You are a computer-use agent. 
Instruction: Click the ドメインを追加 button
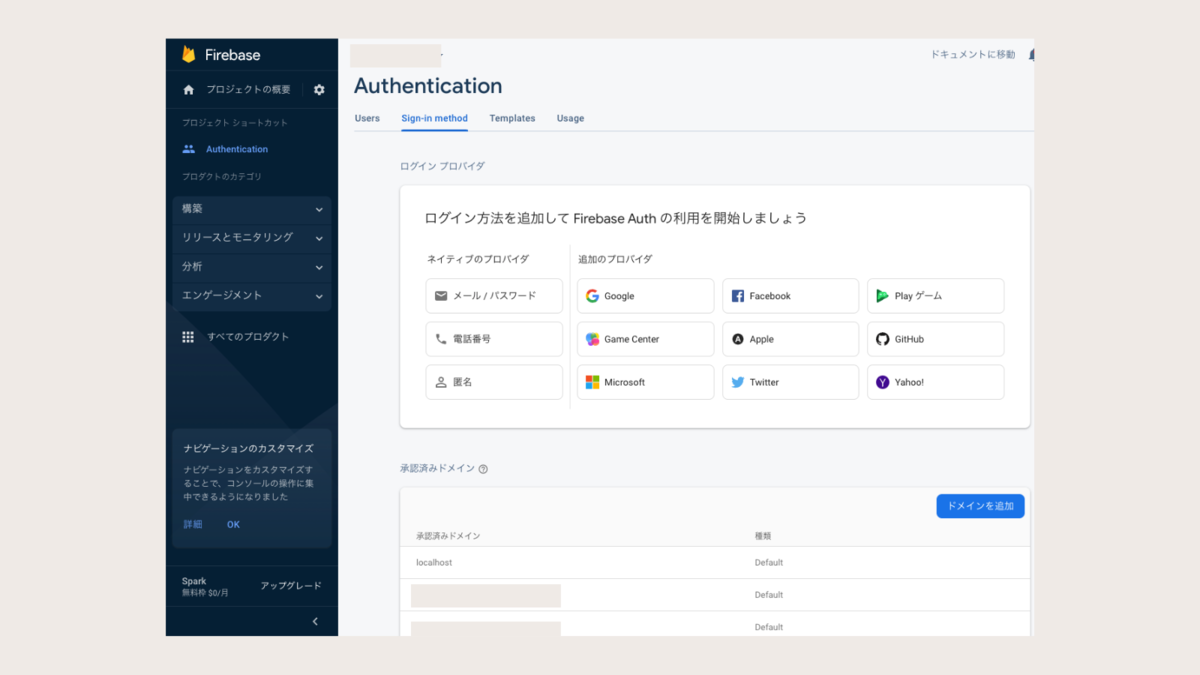tap(980, 506)
